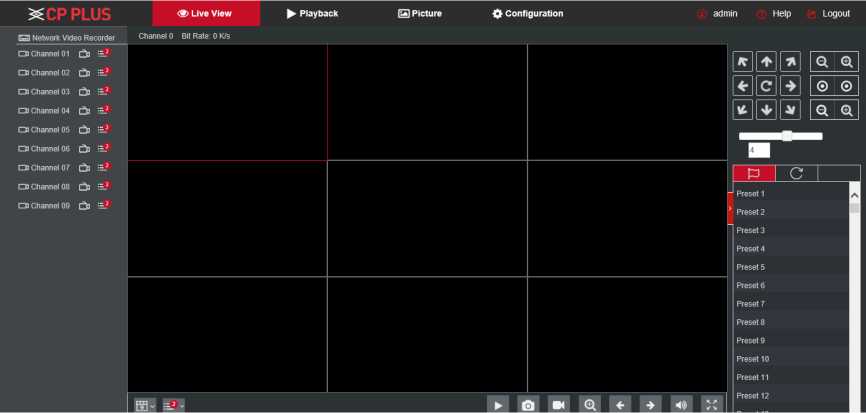This screenshot has height=413, width=866.
Task: Start recording with the video camera icon
Action: [x=559, y=404]
